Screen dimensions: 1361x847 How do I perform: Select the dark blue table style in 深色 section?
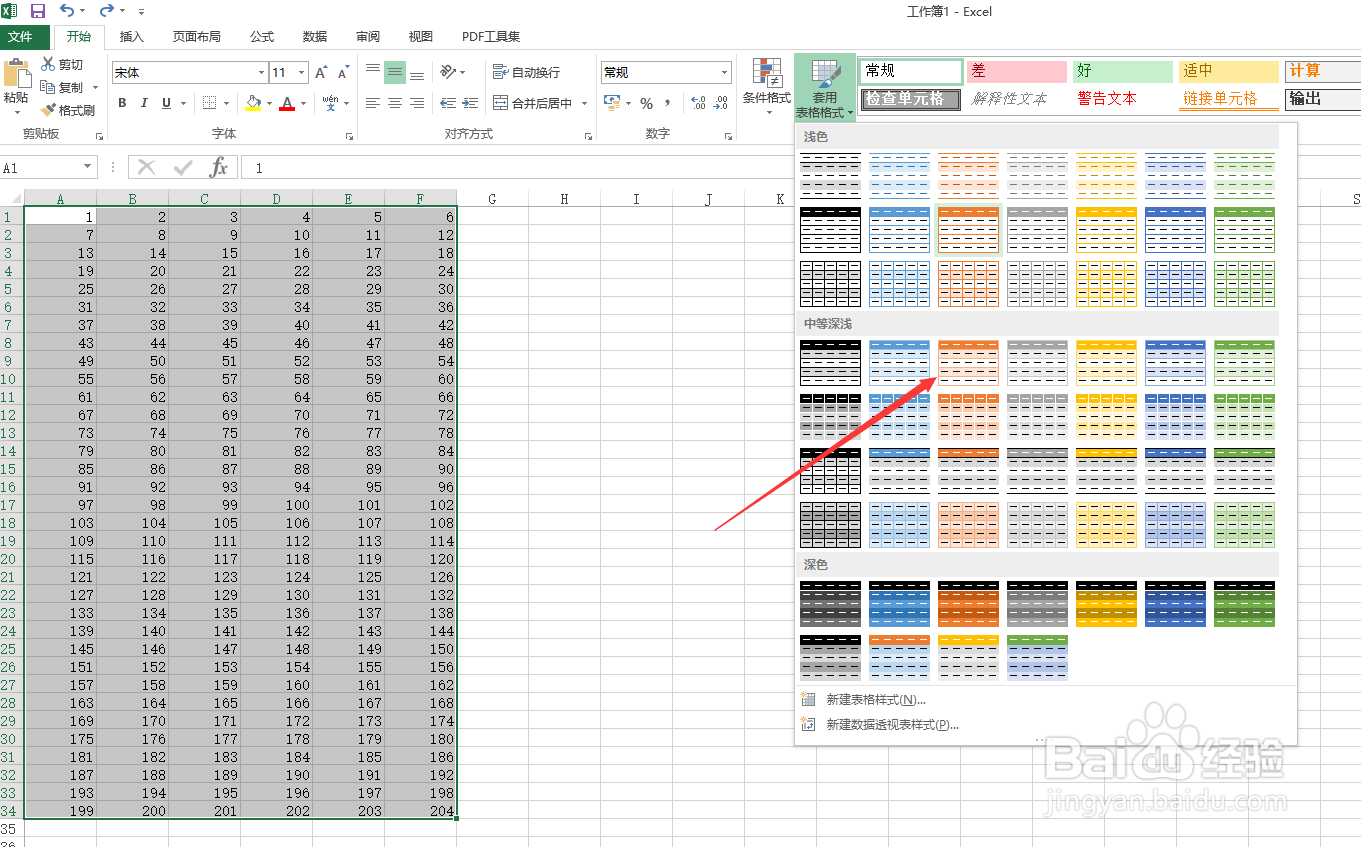(x=1175, y=604)
